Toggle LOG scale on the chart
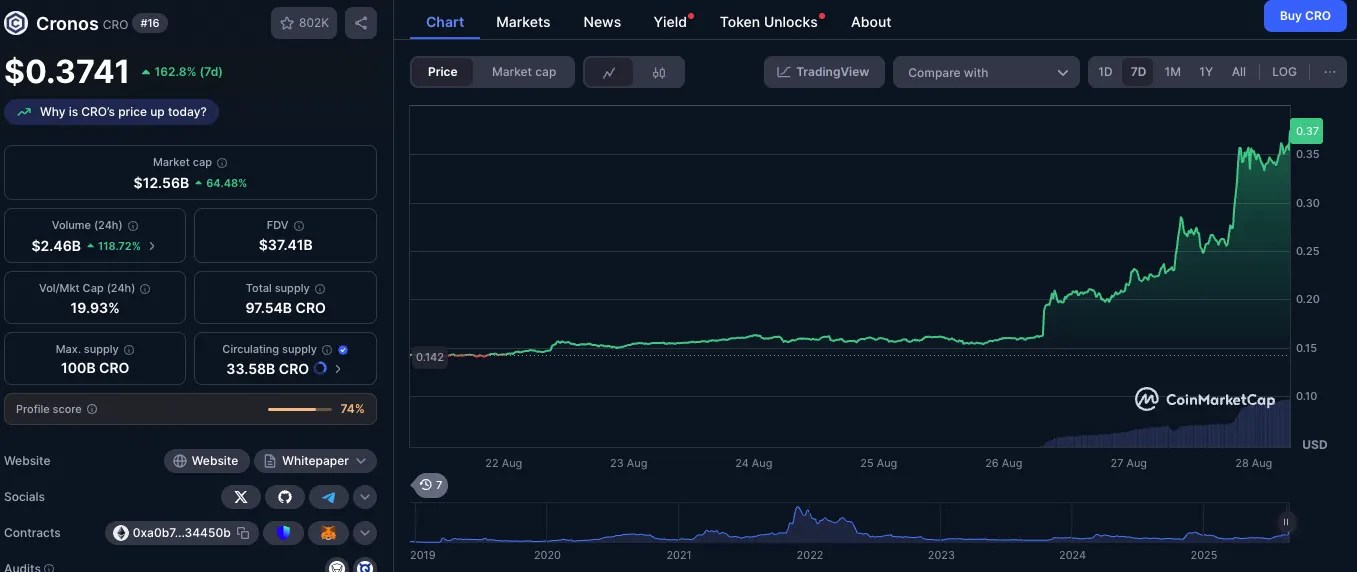 (1284, 72)
